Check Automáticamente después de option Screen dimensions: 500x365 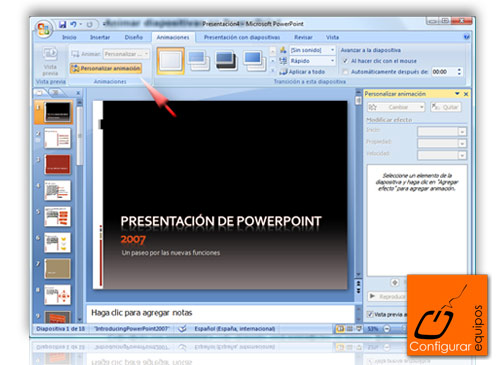coord(346,72)
